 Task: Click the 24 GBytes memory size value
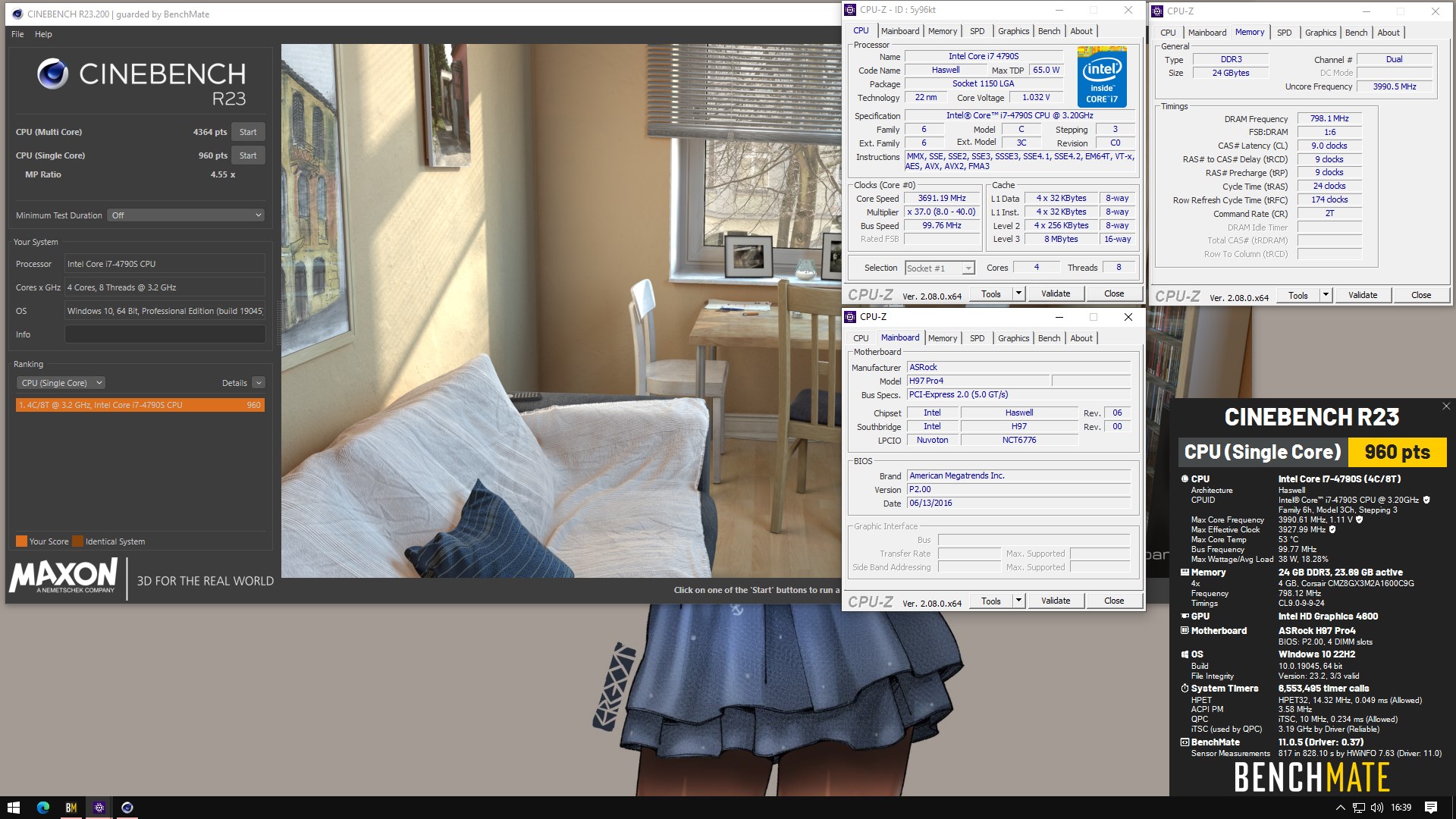[x=1231, y=73]
